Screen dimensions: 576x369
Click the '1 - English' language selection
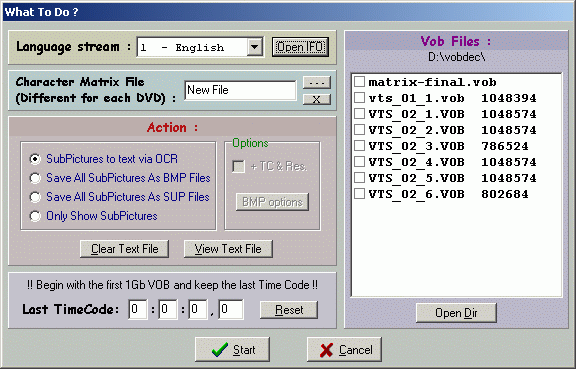[x=192, y=47]
